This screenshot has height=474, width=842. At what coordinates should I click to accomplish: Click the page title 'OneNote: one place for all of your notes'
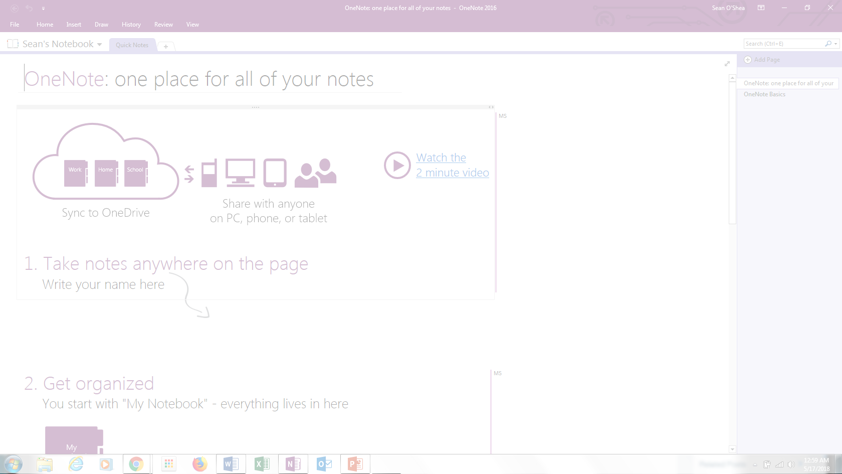coord(199,79)
